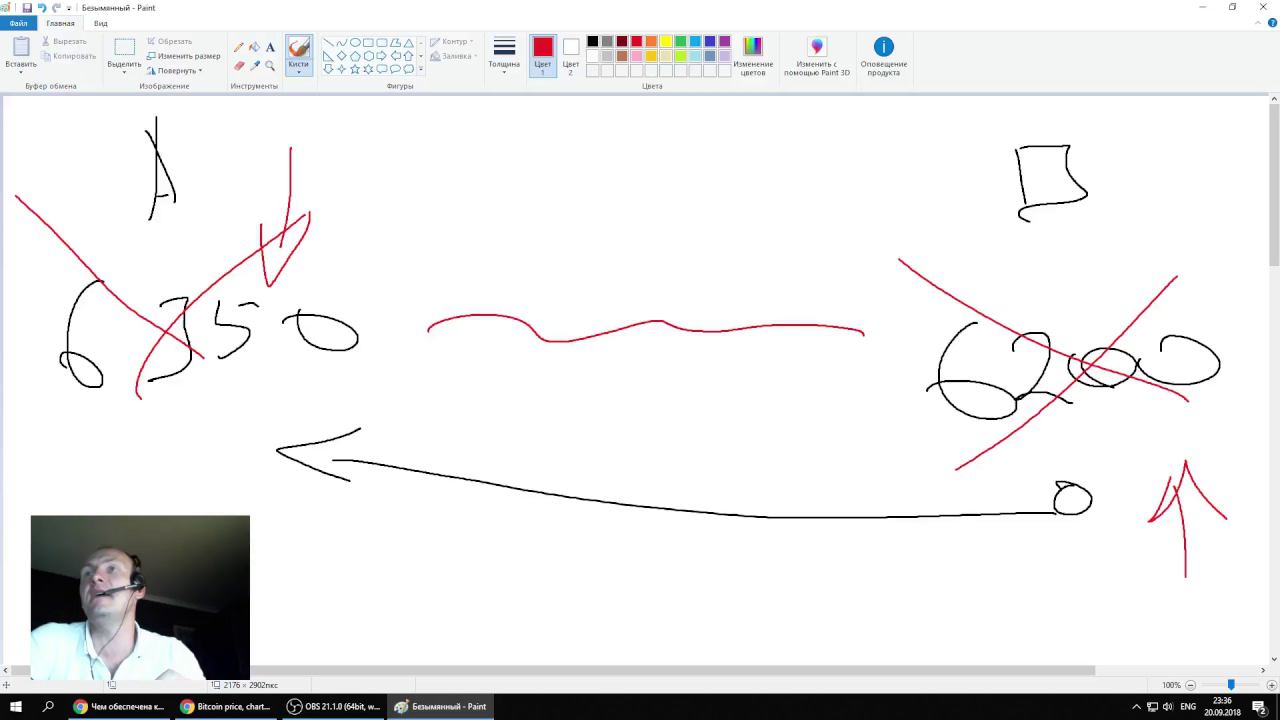Switch to Bitcoin price Chrome taskbar window
1280x720 pixels.
(225, 706)
